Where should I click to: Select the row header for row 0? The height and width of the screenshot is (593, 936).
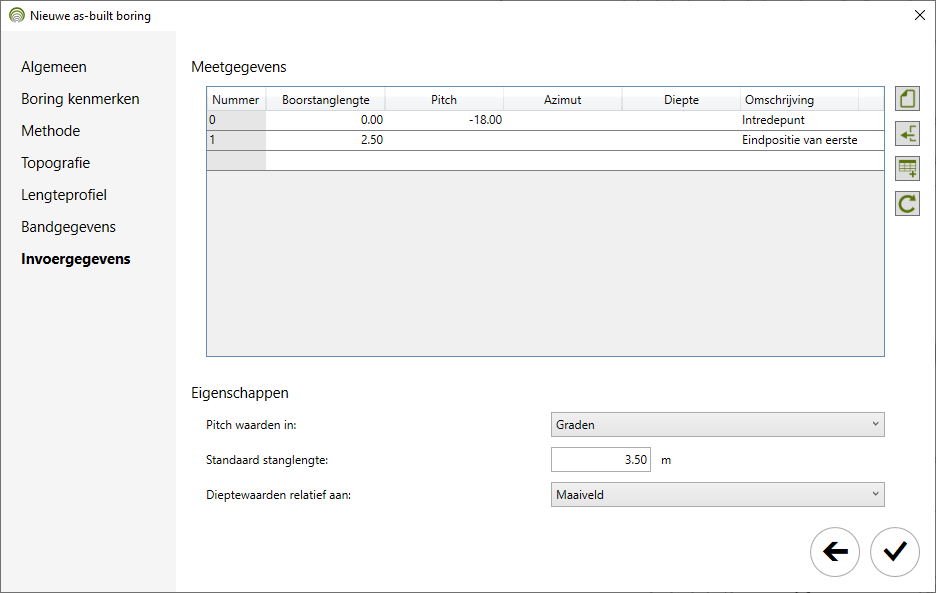236,120
